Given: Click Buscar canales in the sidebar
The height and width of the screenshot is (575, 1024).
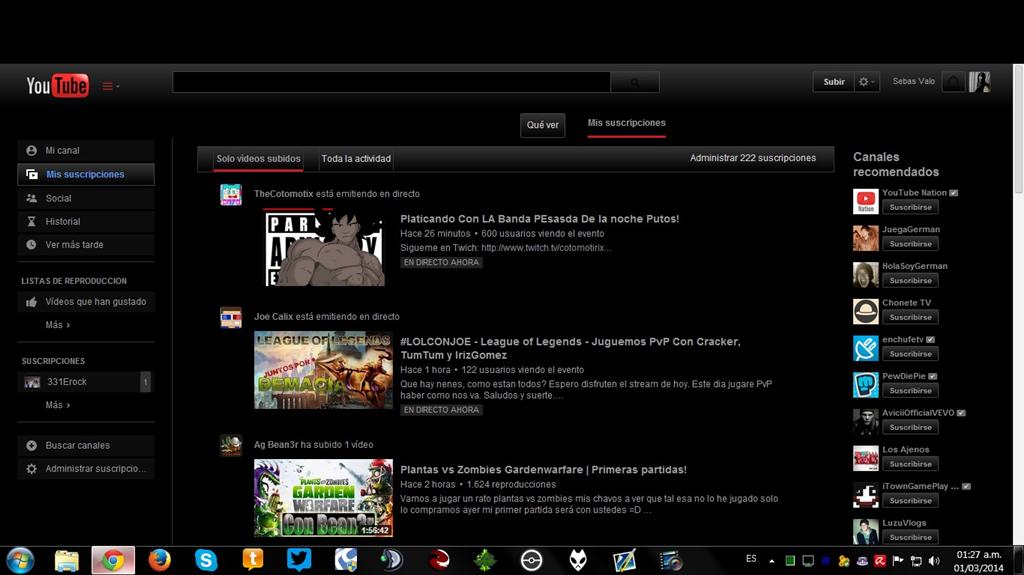Looking at the screenshot, I should pos(86,446).
